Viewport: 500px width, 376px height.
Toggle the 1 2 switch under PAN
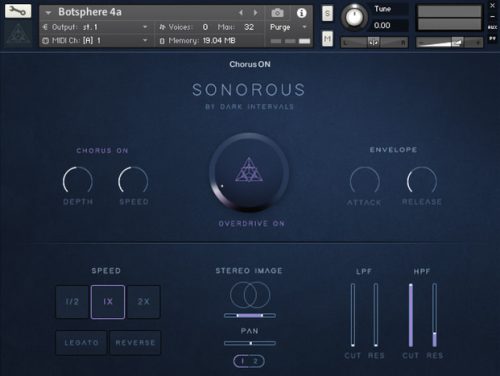pos(249,361)
